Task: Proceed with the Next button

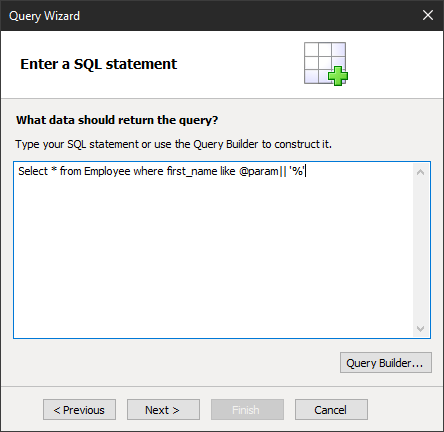Action: point(163,410)
